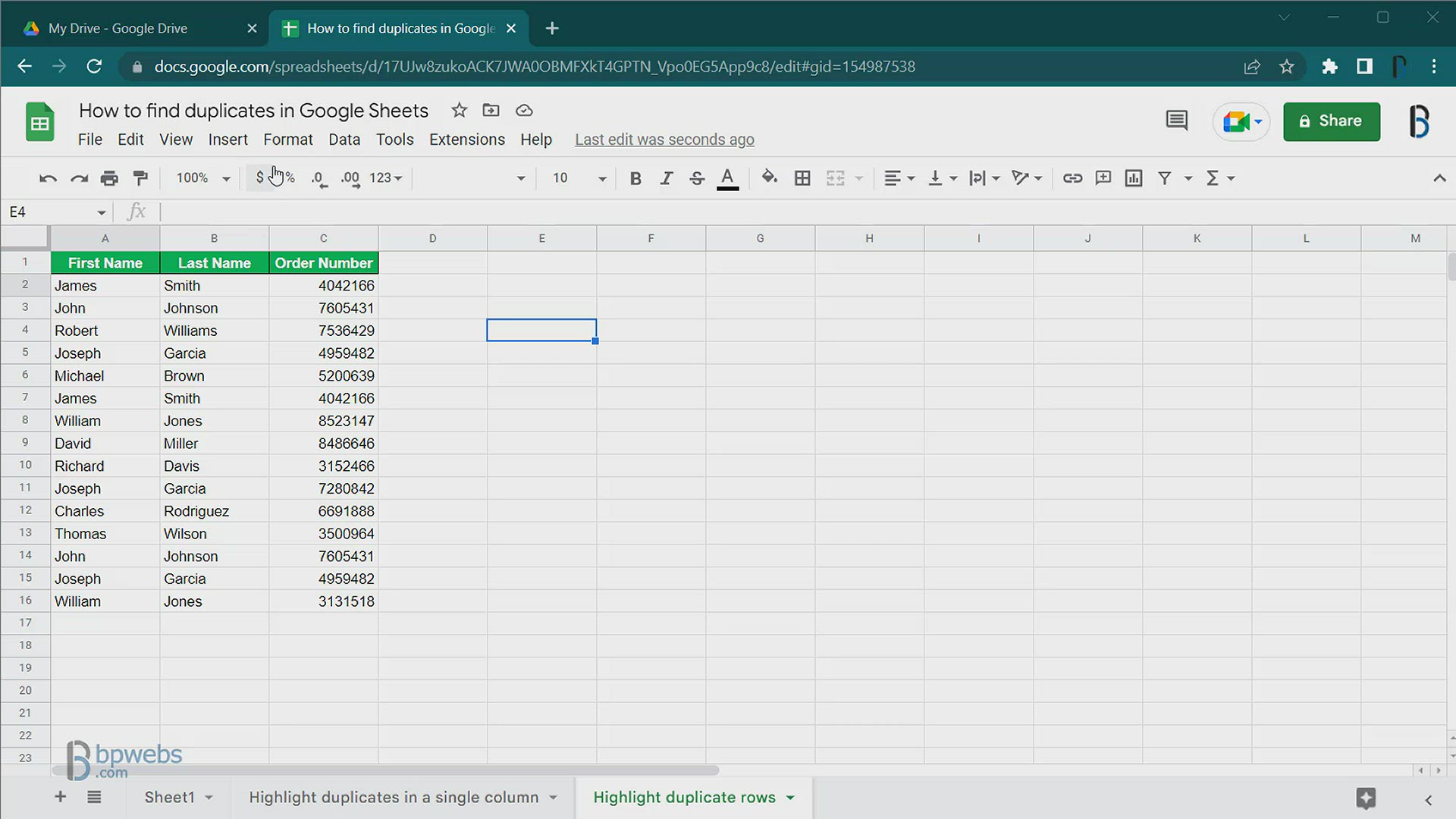The height and width of the screenshot is (819, 1456).
Task: Open the Edit menu
Action: (130, 140)
